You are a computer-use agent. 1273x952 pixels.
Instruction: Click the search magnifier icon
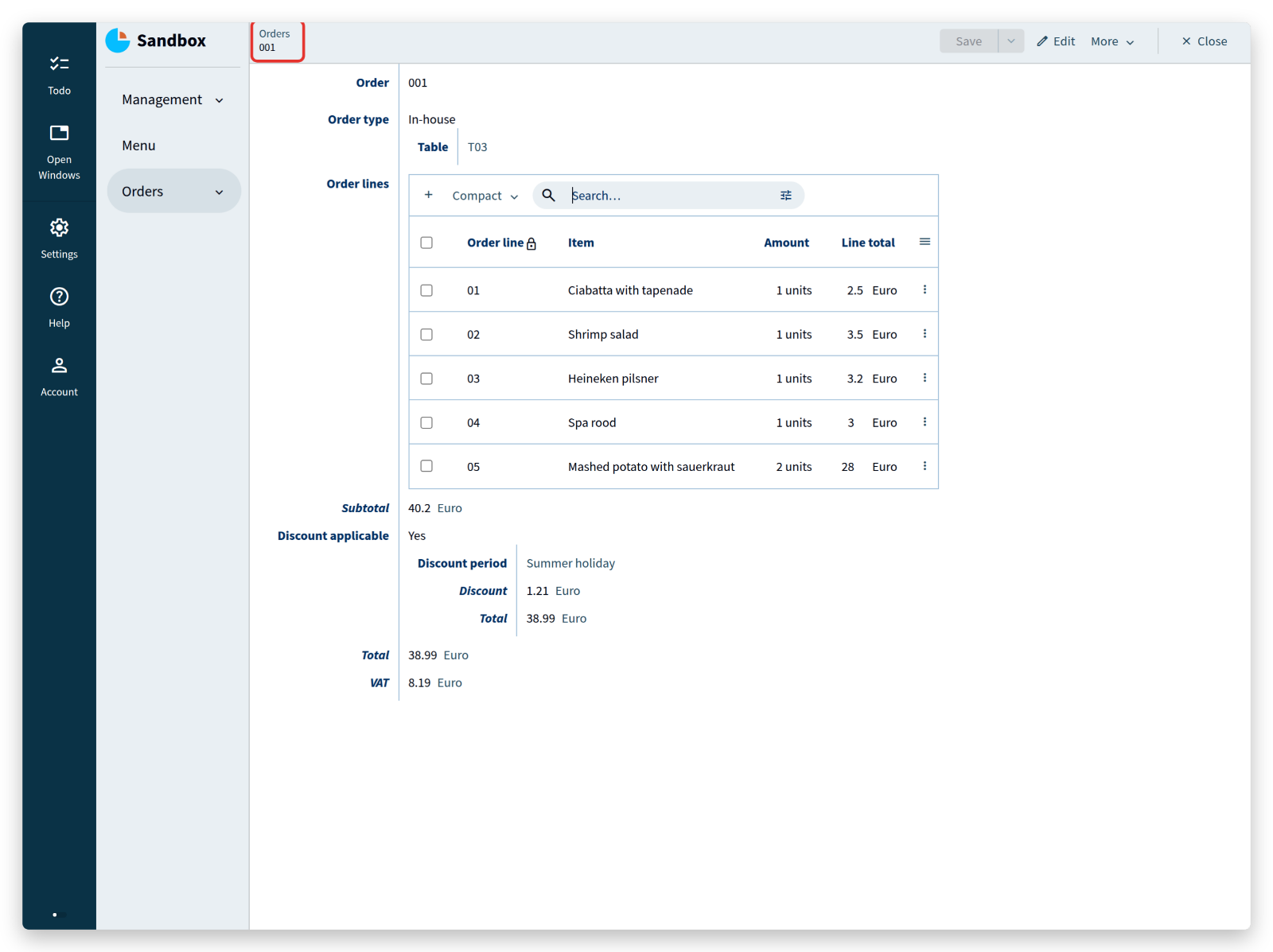(x=548, y=195)
